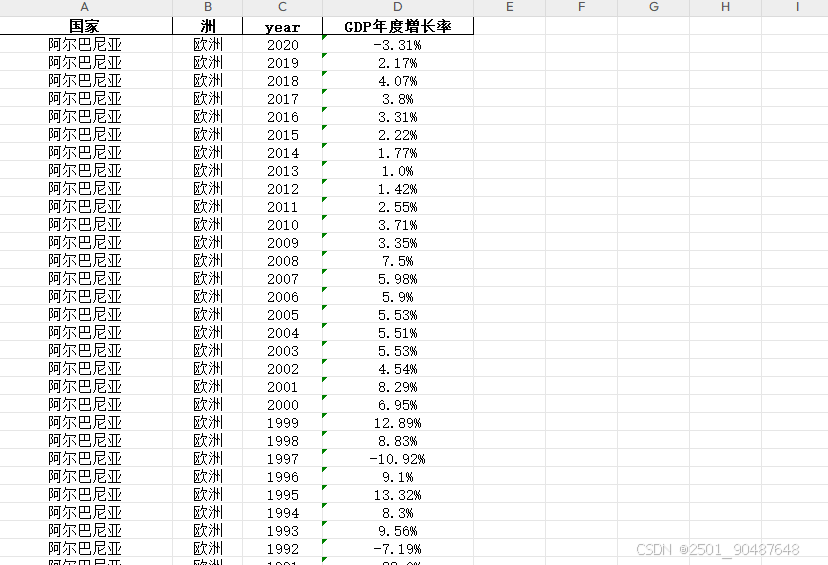
Task: Select the cell with year 2016
Action: click(283, 117)
